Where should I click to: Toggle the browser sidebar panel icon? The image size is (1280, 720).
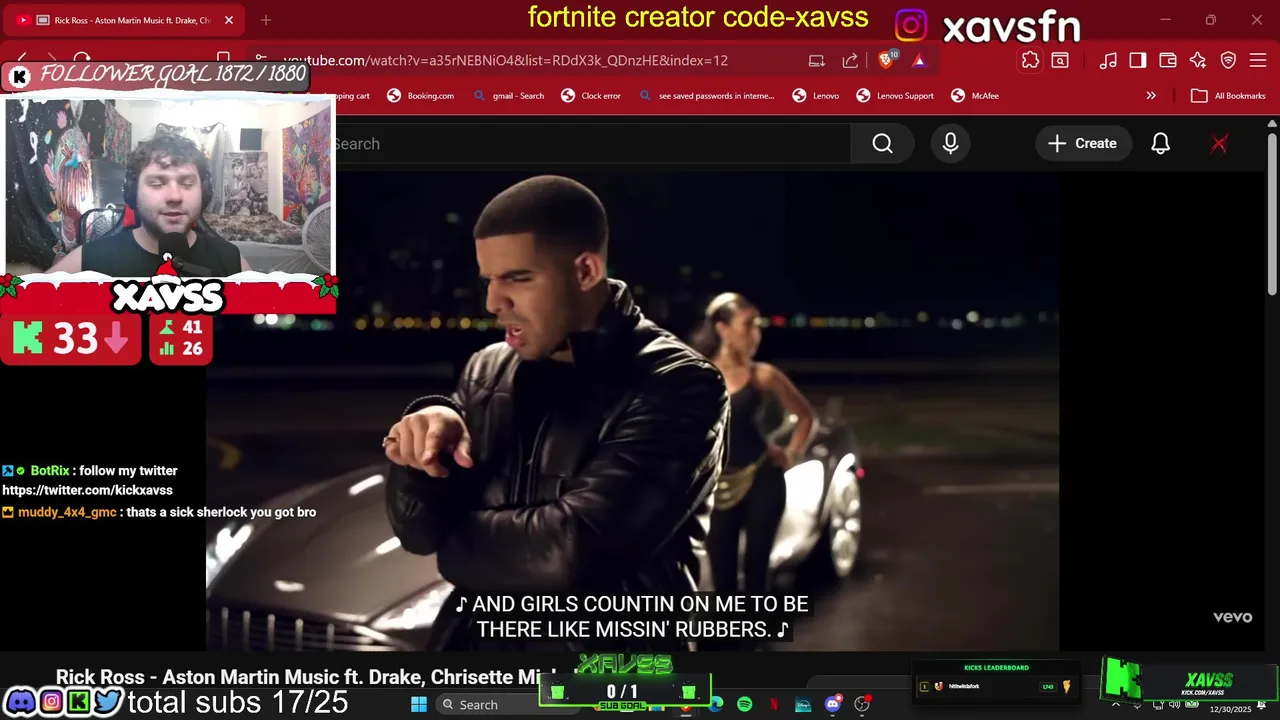click(1138, 60)
